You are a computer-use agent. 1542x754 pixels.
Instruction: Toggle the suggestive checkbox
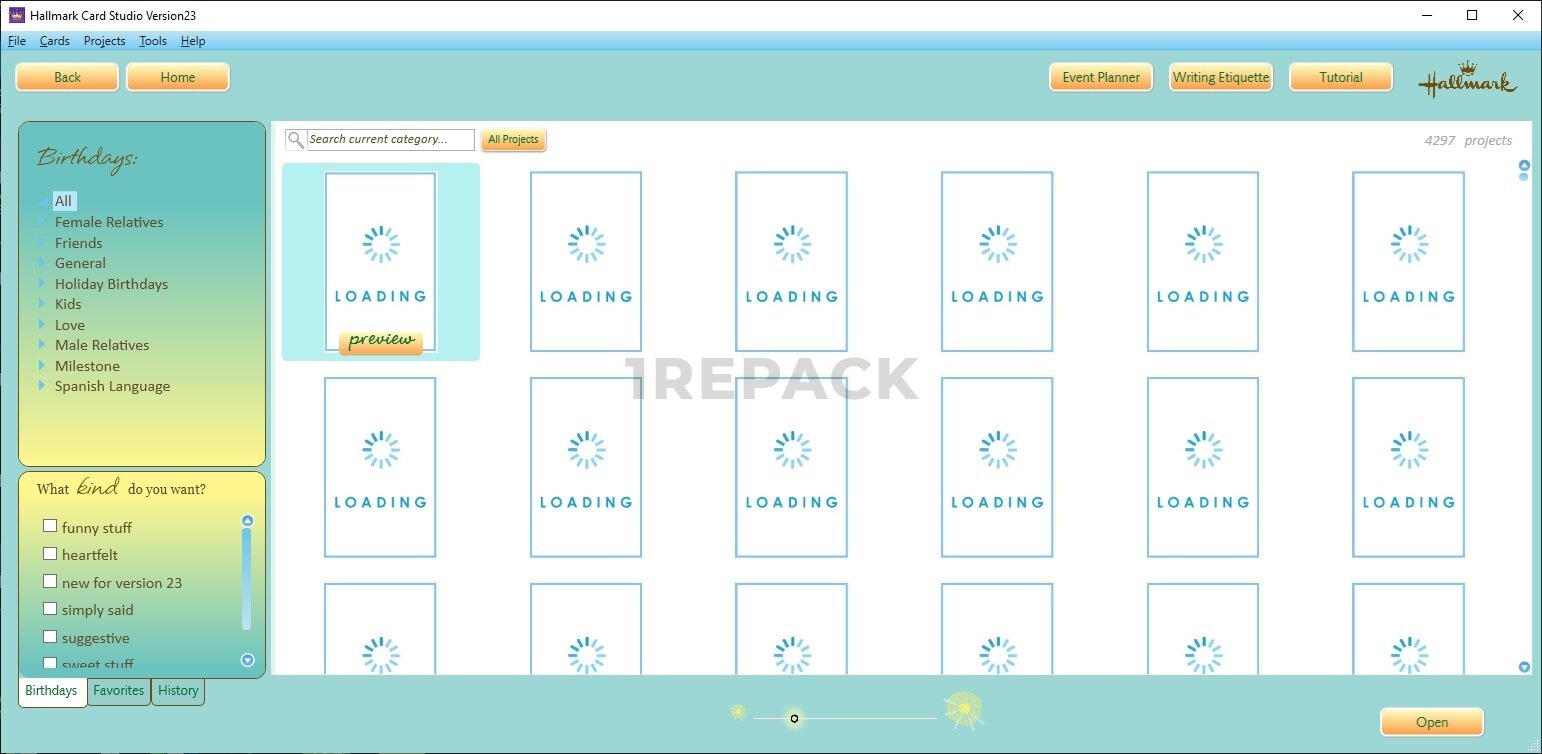(x=50, y=636)
